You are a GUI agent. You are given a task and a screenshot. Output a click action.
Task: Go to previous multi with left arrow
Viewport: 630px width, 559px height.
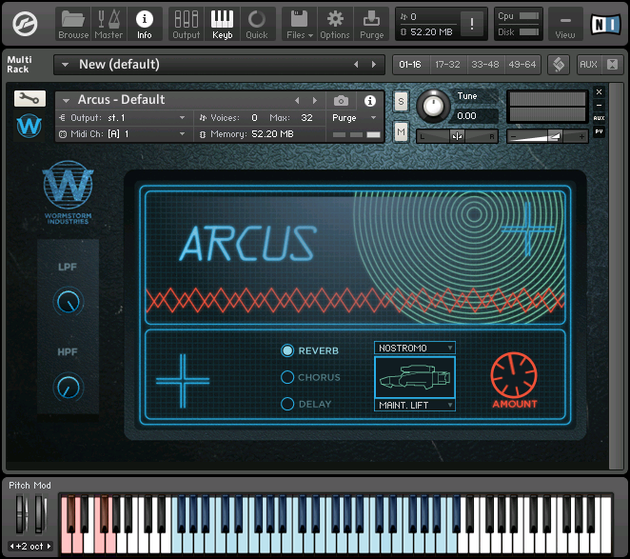click(356, 64)
